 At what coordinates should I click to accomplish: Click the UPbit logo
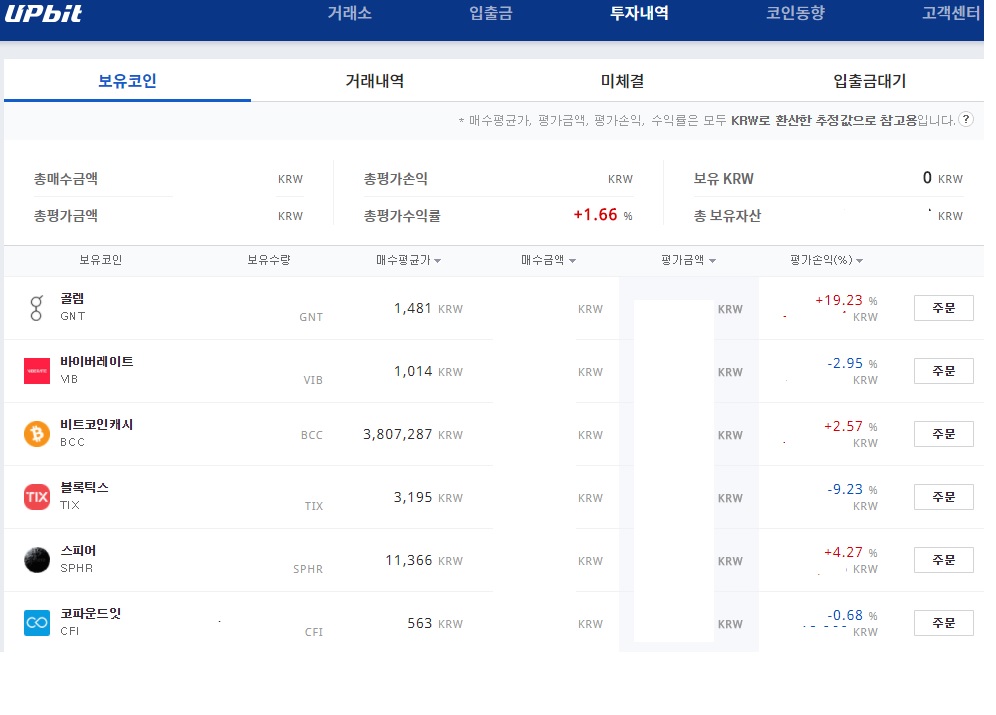pyautogui.click(x=43, y=14)
